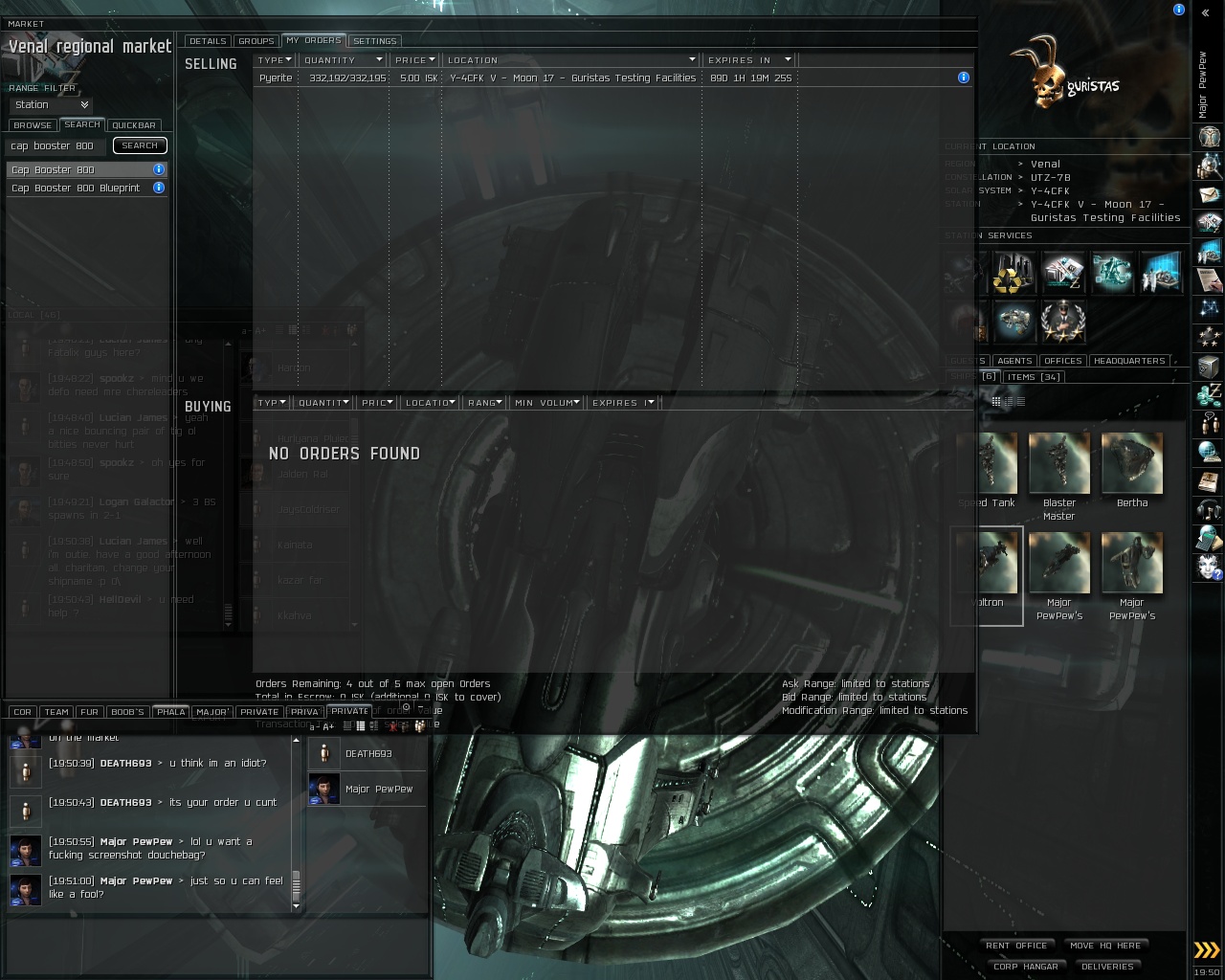The image size is (1225, 980).
Task: Sort selling orders by Expires In column
Action: coord(750,59)
